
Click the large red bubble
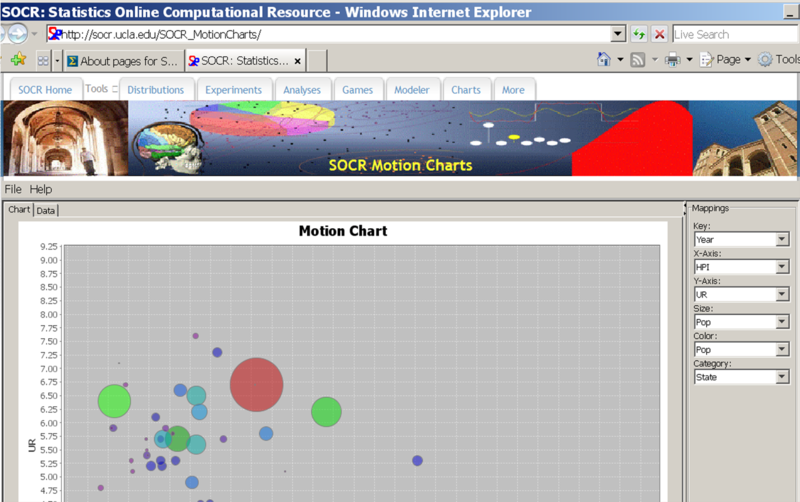[257, 385]
